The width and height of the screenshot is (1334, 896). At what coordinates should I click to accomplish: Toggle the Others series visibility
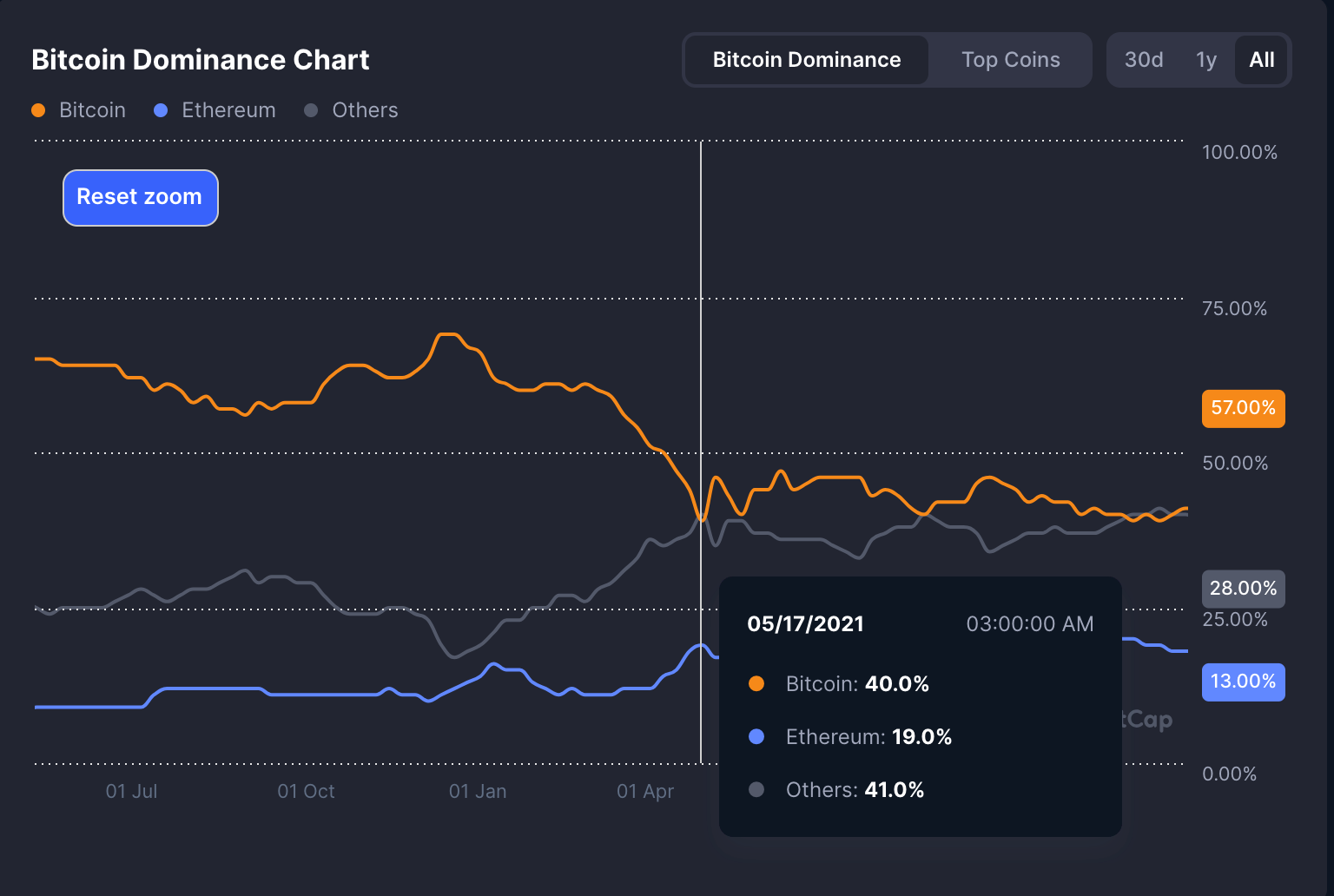351,110
